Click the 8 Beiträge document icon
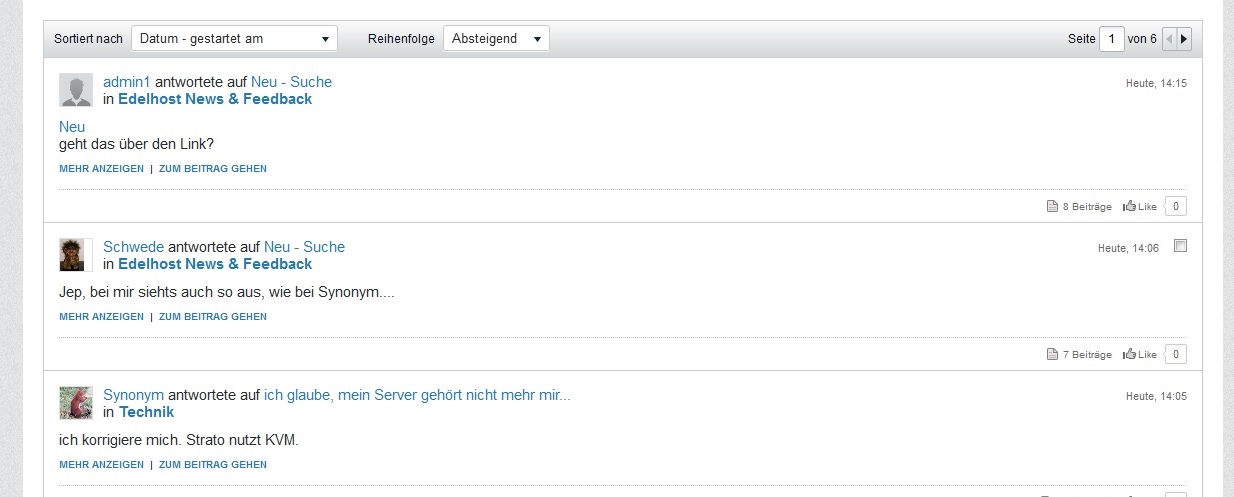Image resolution: width=1234 pixels, height=497 pixels. [1051, 206]
